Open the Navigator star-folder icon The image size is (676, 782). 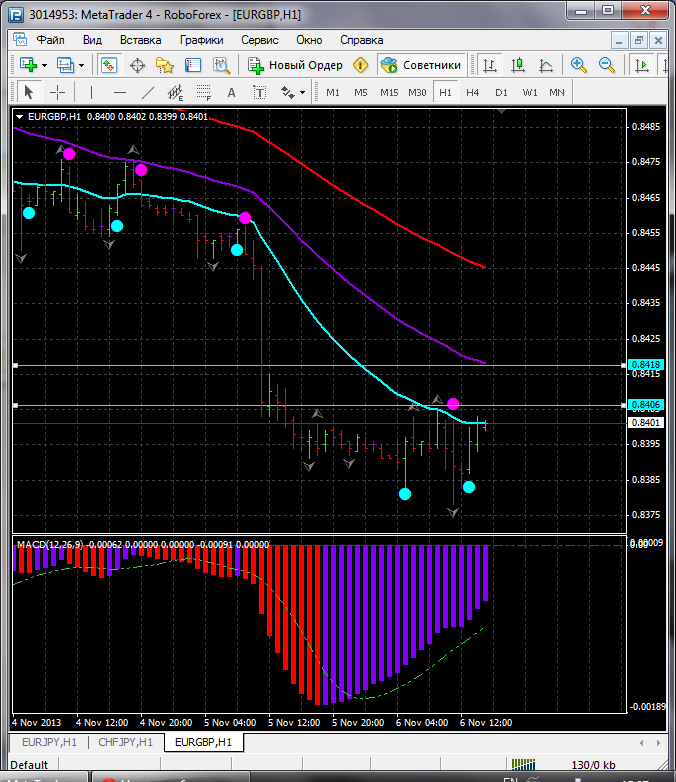pos(165,65)
